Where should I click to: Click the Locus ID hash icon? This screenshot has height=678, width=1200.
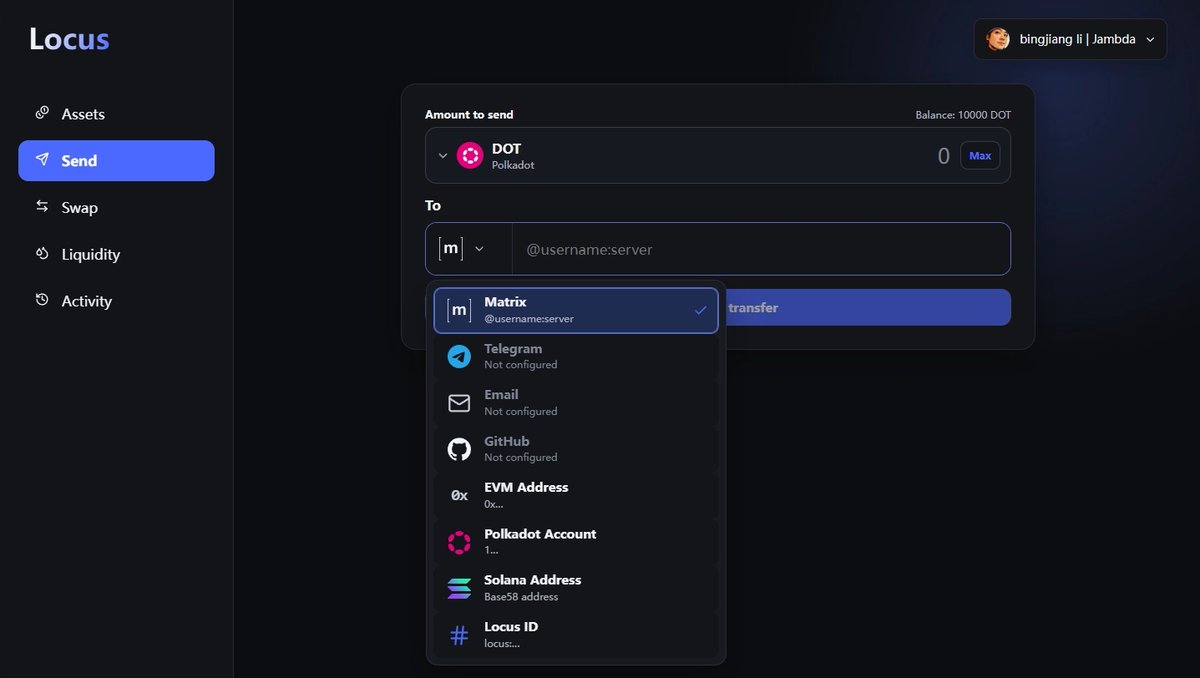[459, 635]
